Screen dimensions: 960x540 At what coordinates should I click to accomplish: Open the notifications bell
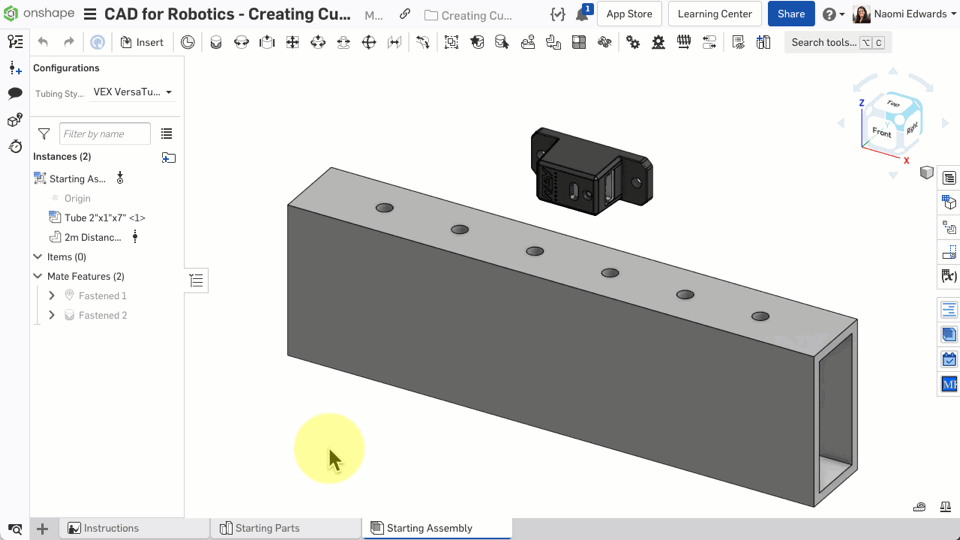582,13
